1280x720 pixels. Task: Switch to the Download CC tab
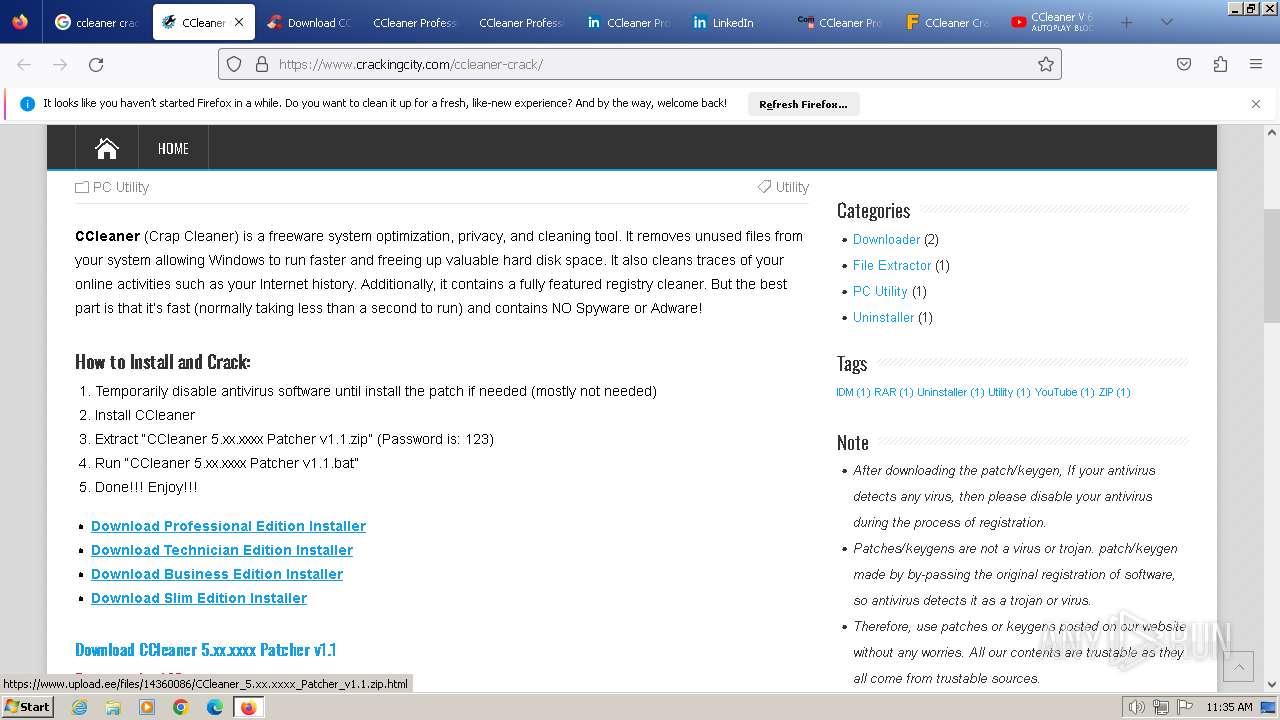coord(310,22)
